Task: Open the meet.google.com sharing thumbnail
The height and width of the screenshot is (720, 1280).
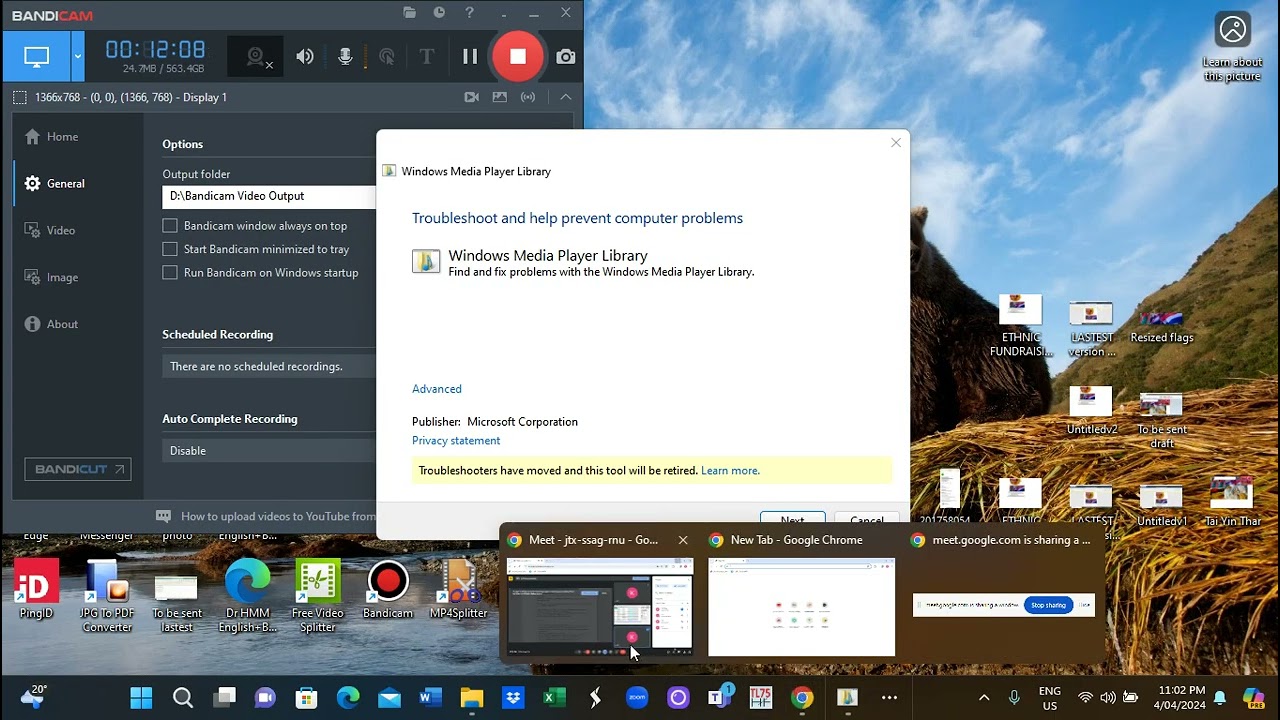Action: tap(1003, 604)
